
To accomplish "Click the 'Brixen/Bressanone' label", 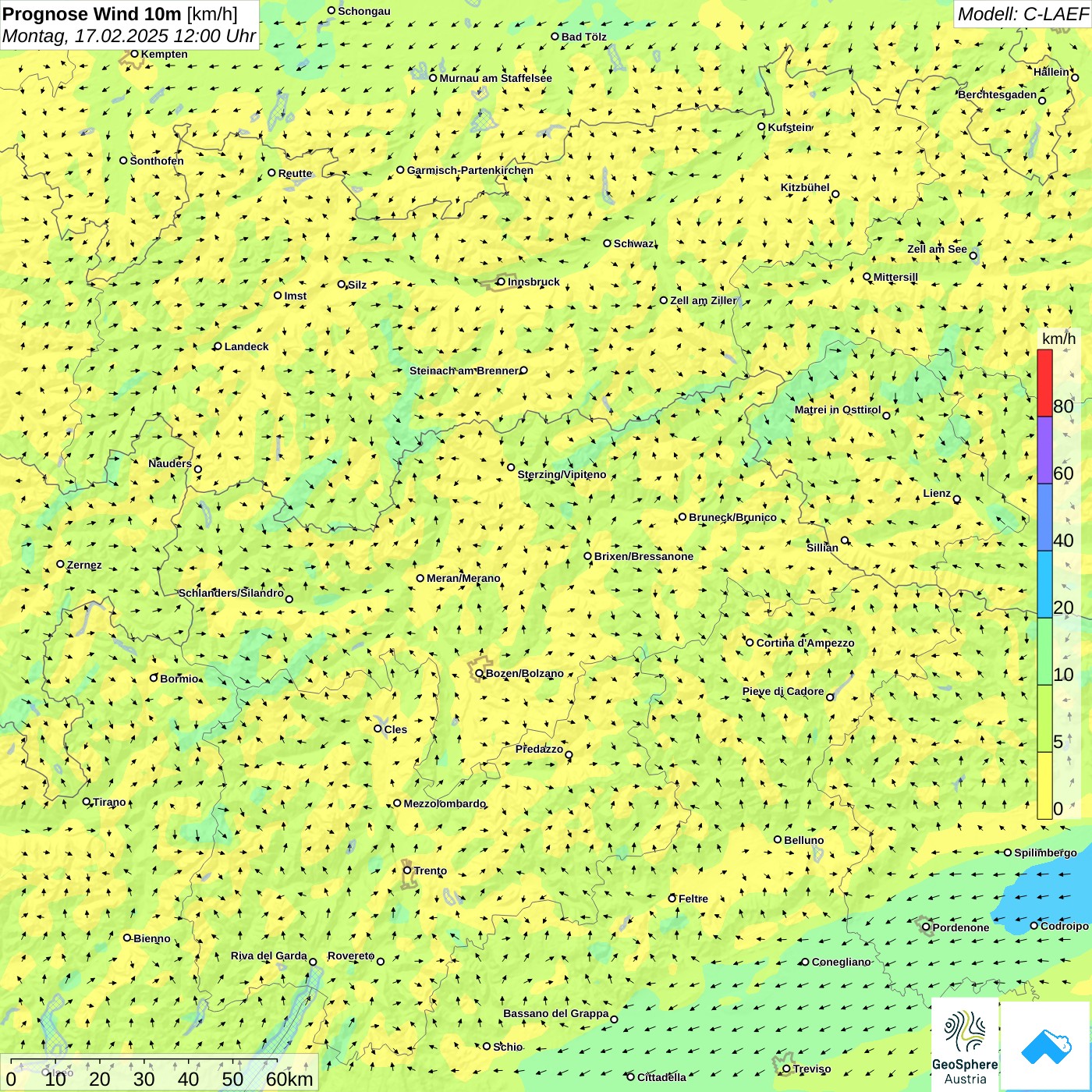I will point(643,556).
